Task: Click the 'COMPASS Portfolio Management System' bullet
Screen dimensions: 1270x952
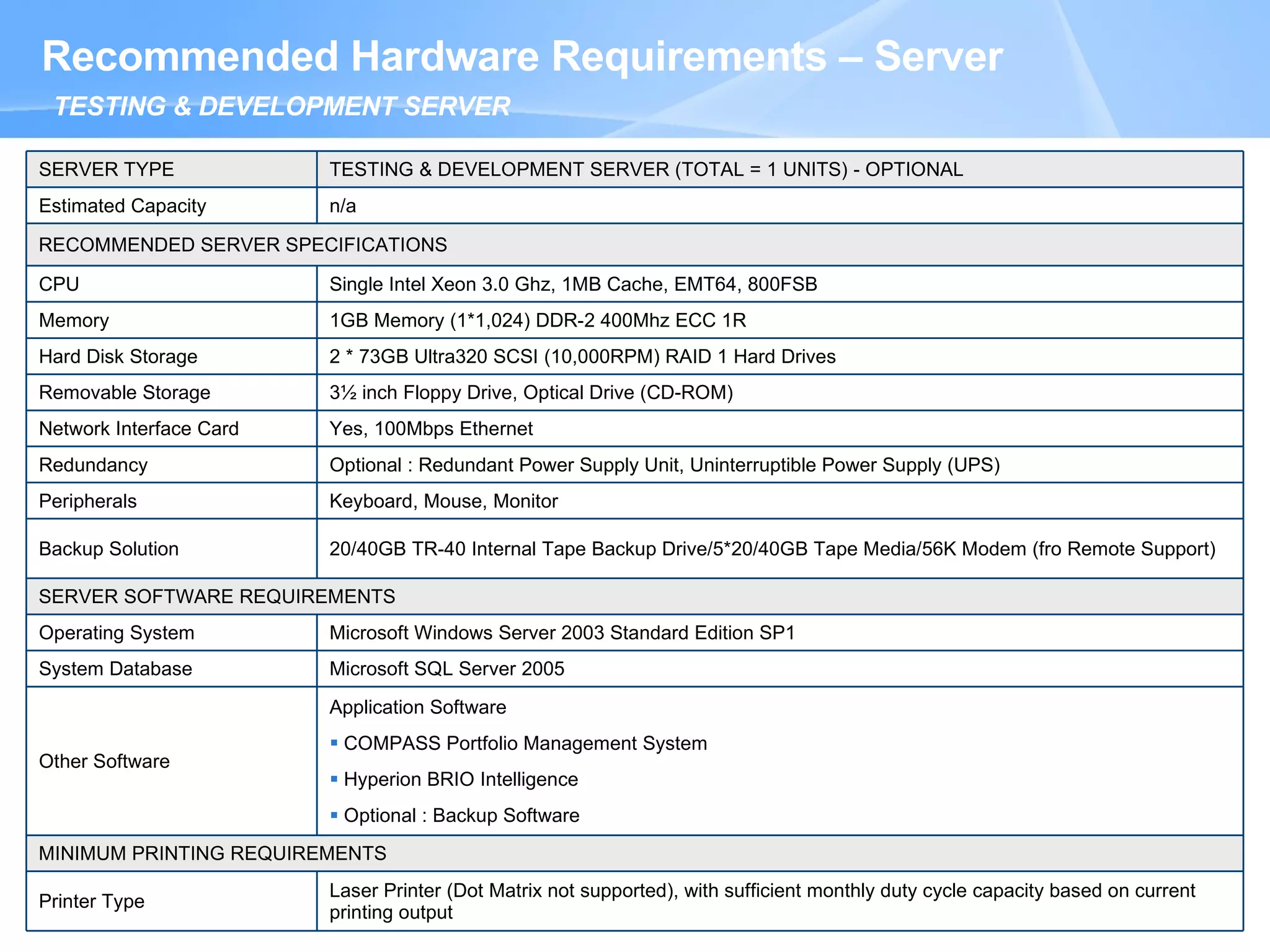Action: [x=525, y=743]
